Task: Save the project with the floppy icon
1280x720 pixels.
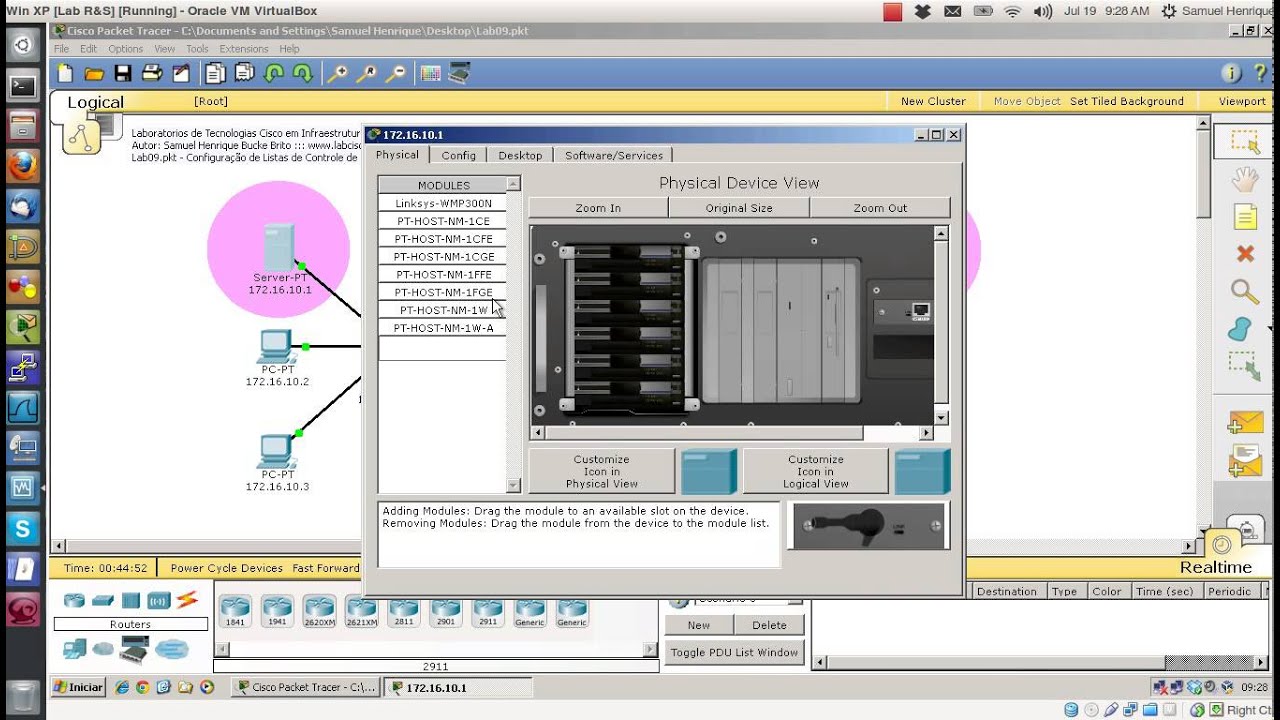Action: click(x=123, y=73)
